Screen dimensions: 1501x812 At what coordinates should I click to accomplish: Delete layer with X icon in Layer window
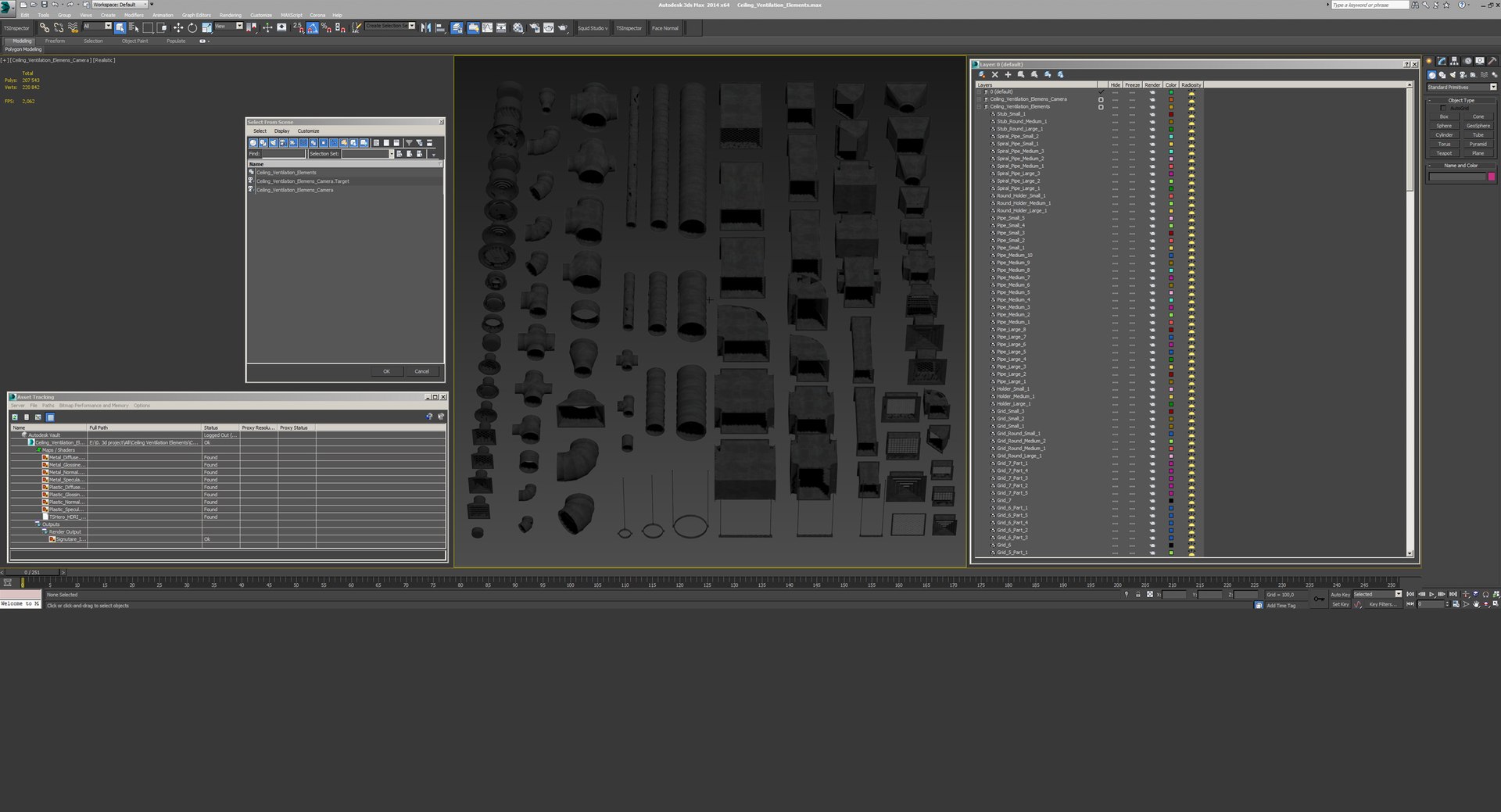(994, 75)
